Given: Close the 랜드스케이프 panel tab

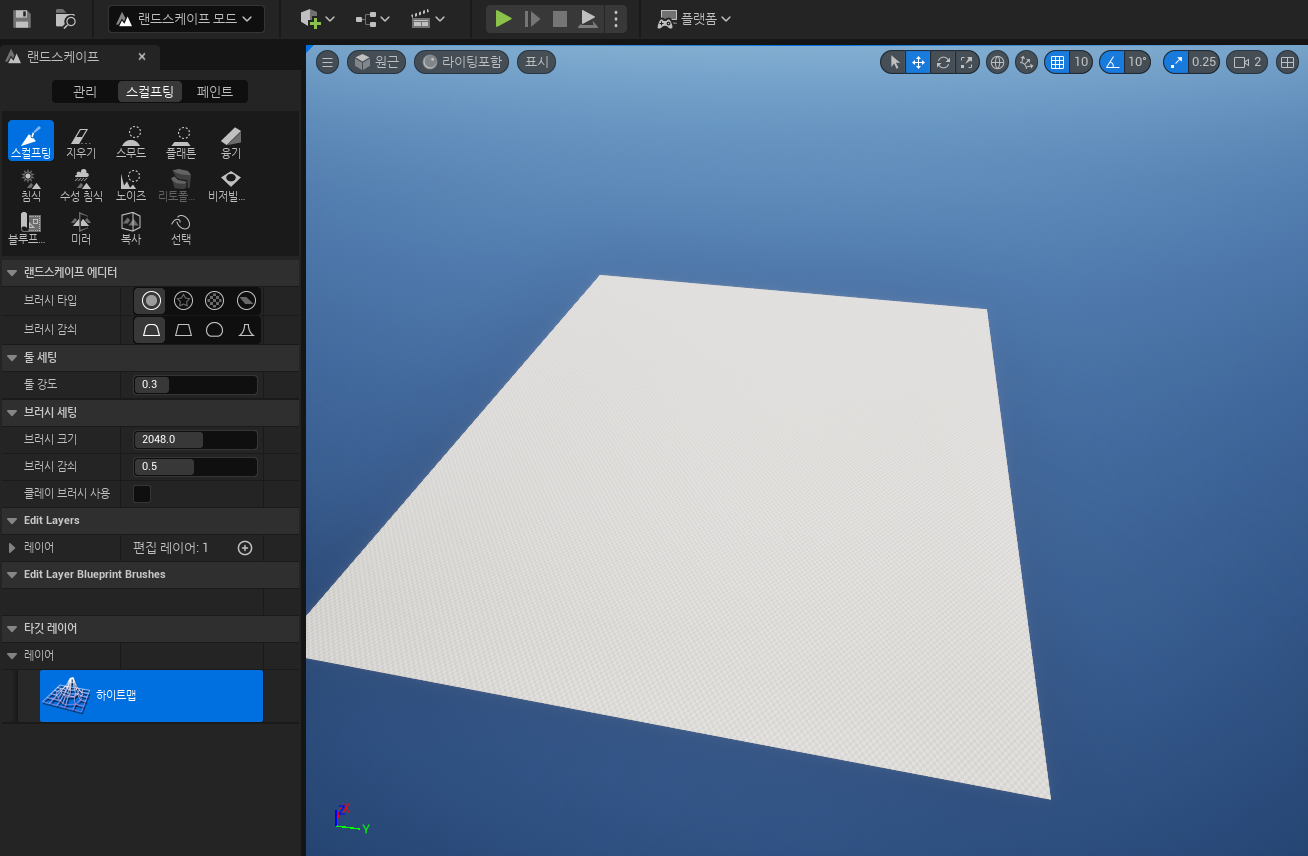Looking at the screenshot, I should pos(142,57).
